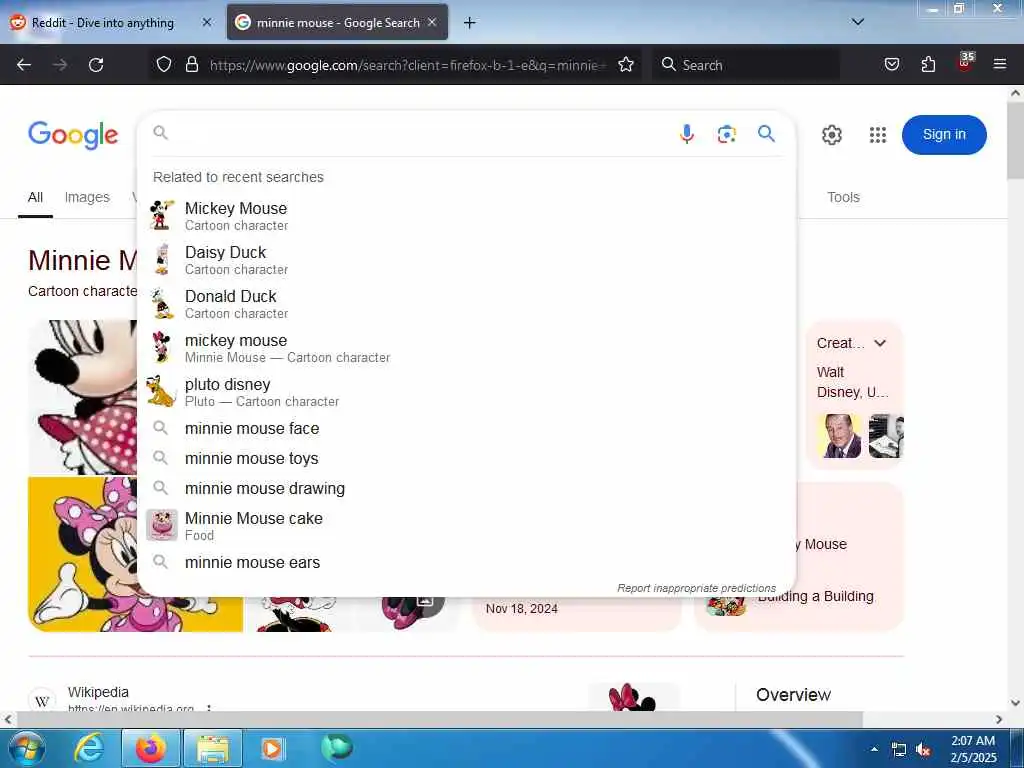Open the Tools search option
This screenshot has width=1024, height=768.
click(x=843, y=197)
